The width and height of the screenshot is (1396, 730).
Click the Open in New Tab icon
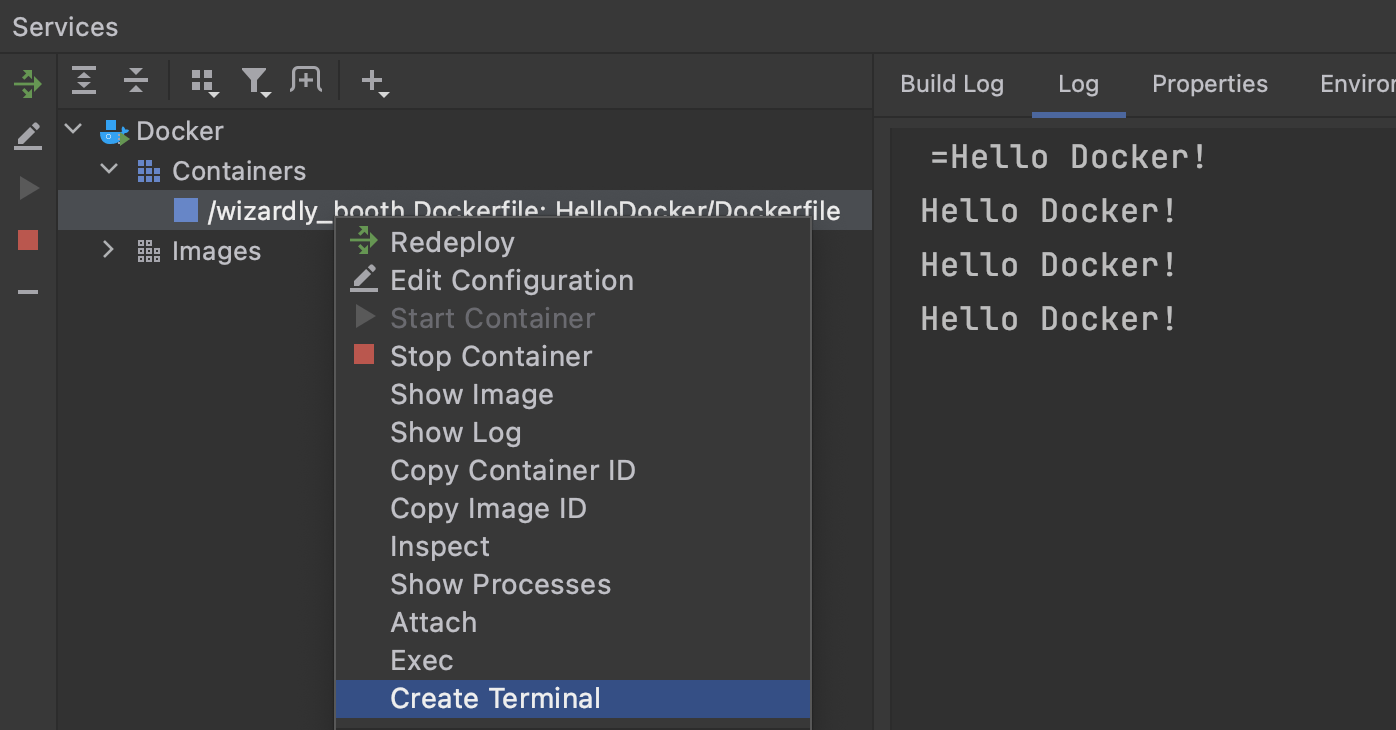click(x=306, y=80)
